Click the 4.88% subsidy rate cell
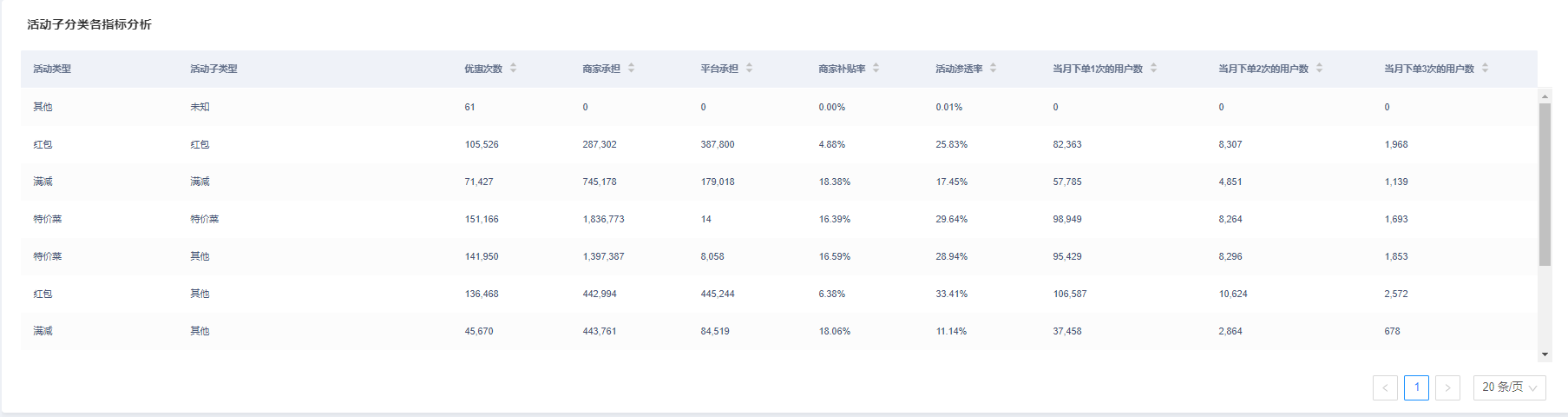 pos(831,144)
